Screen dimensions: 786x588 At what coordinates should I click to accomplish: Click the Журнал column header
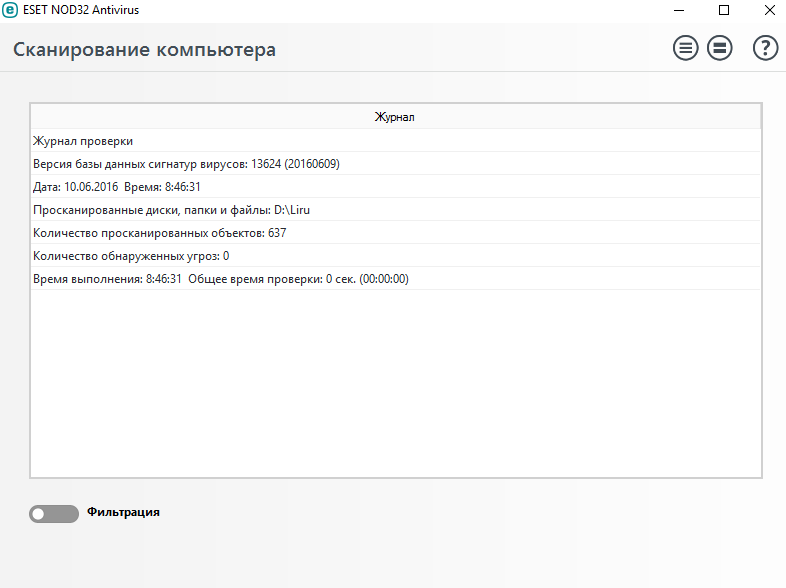tap(395, 117)
